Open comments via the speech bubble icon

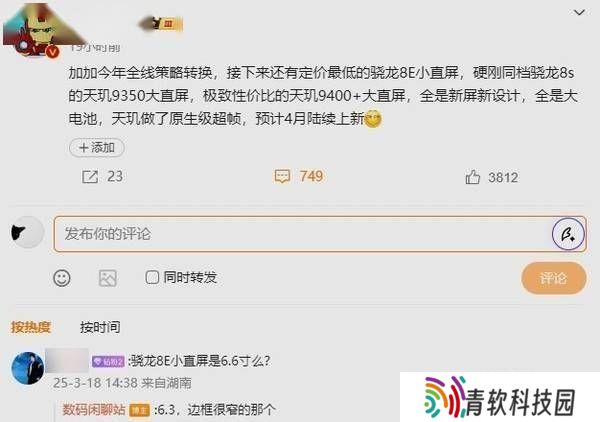(282, 176)
